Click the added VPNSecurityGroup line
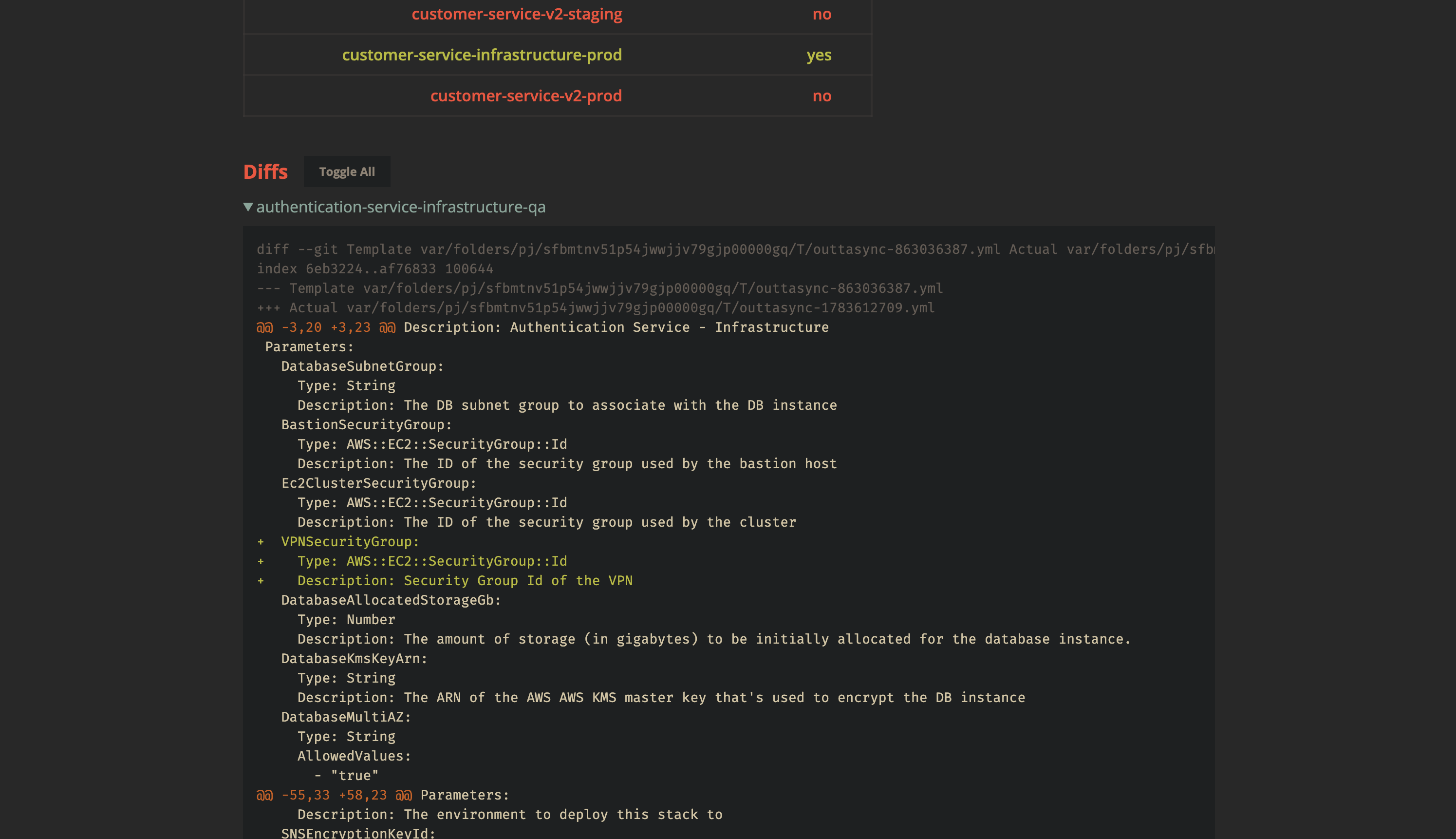Viewport: 1456px width, 839px height. (x=350, y=542)
